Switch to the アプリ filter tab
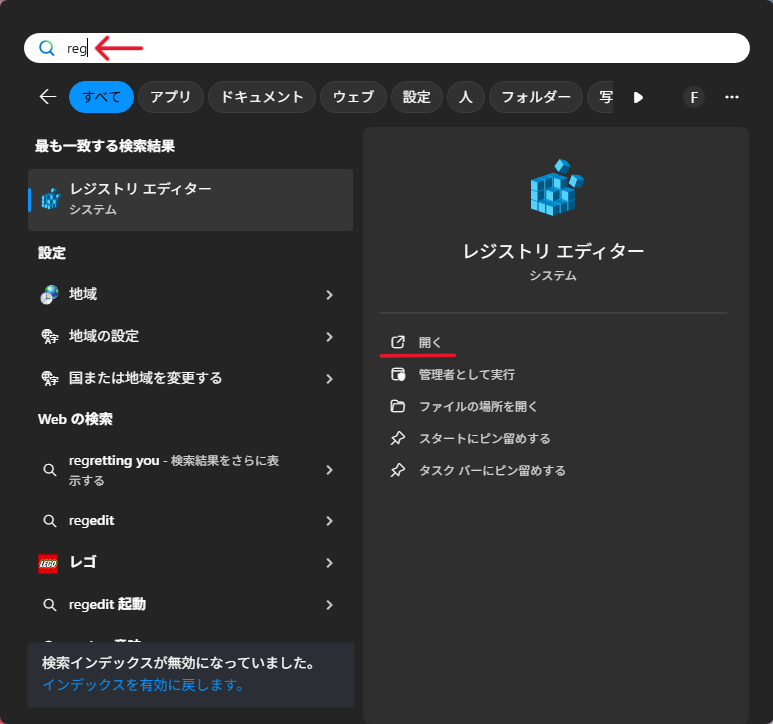 point(171,97)
